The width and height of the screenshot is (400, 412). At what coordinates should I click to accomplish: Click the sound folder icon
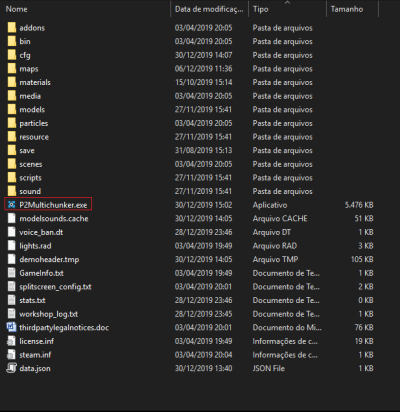coord(12,191)
